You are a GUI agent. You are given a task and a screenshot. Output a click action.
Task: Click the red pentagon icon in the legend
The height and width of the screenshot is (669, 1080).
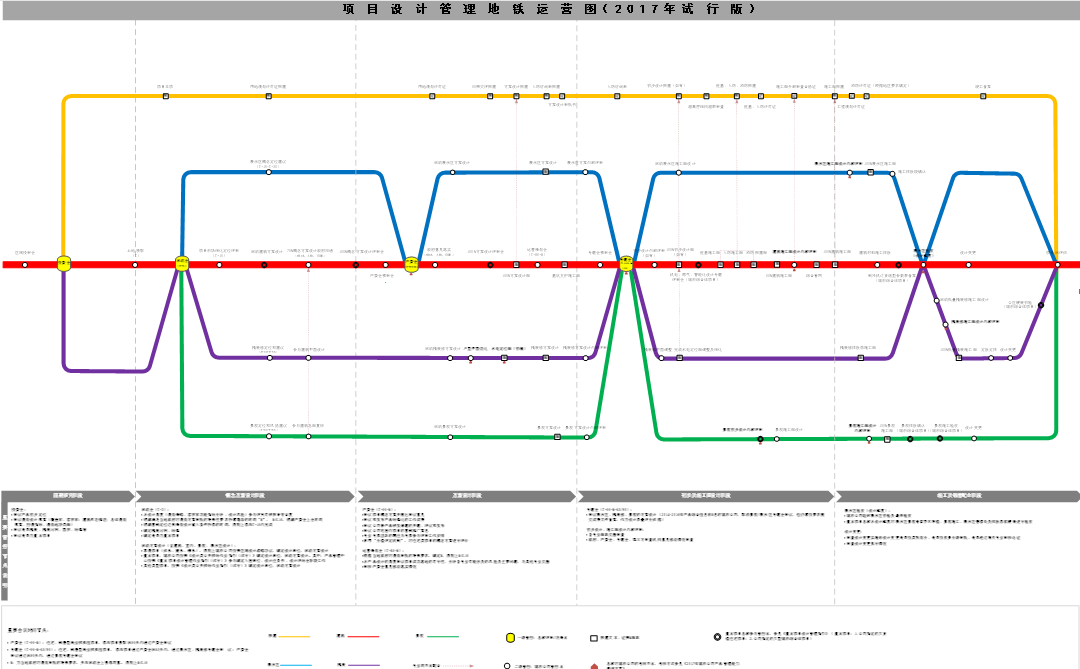[593, 664]
